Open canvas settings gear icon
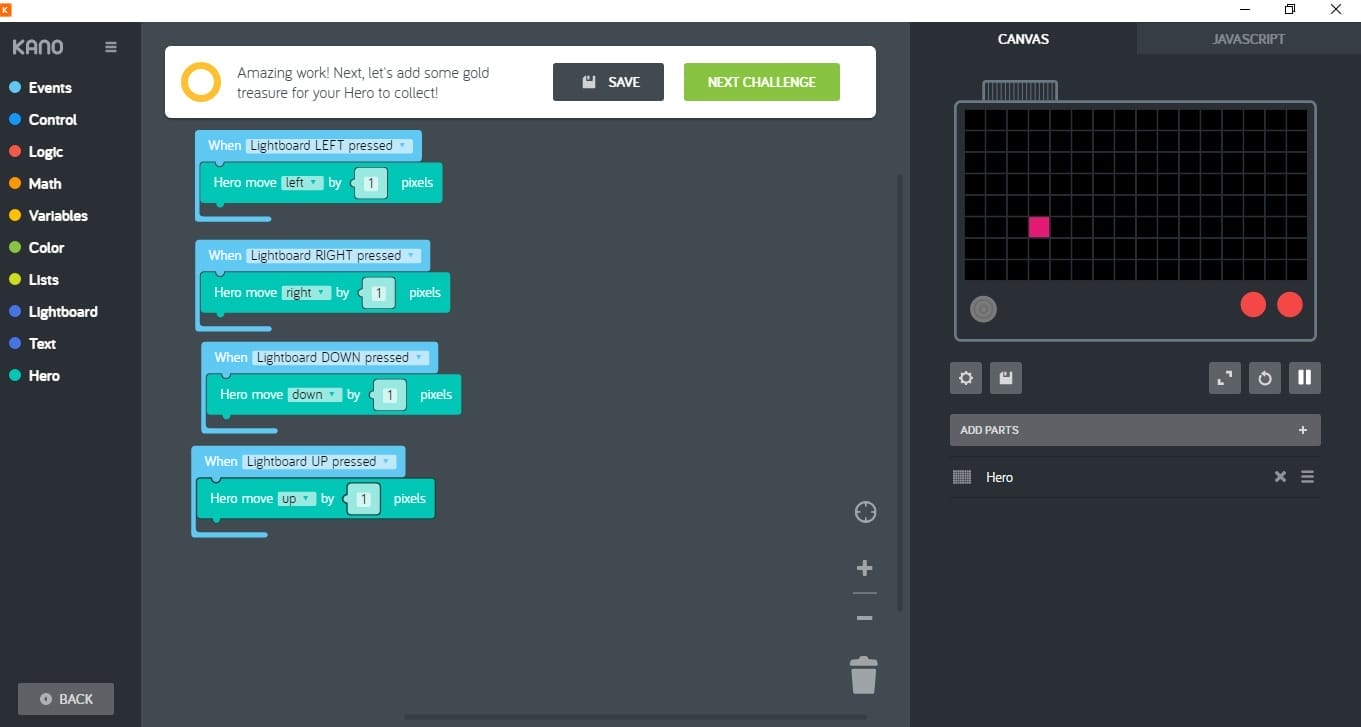 (966, 378)
